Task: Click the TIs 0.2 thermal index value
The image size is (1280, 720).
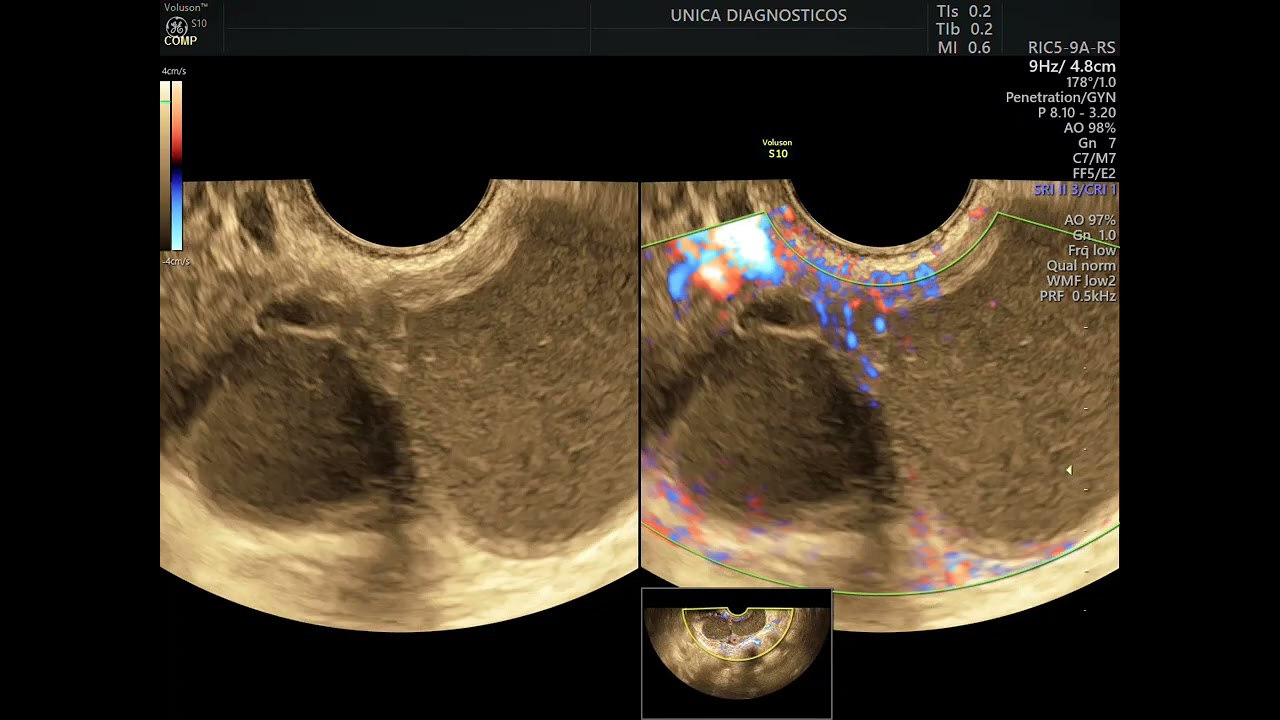Action: 964,12
